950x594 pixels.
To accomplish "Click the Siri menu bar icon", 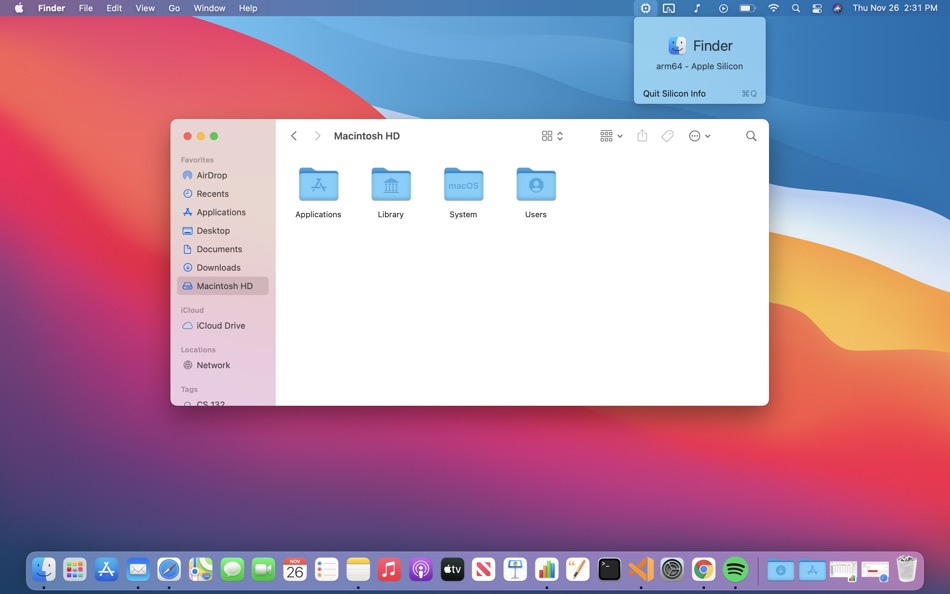I will click(837, 8).
